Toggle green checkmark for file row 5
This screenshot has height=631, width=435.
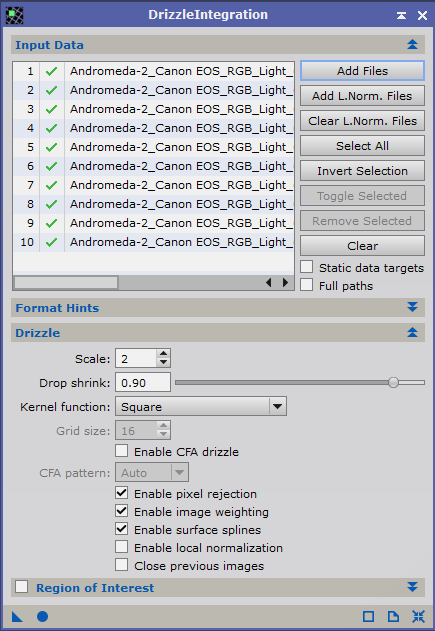pyautogui.click(x=52, y=147)
